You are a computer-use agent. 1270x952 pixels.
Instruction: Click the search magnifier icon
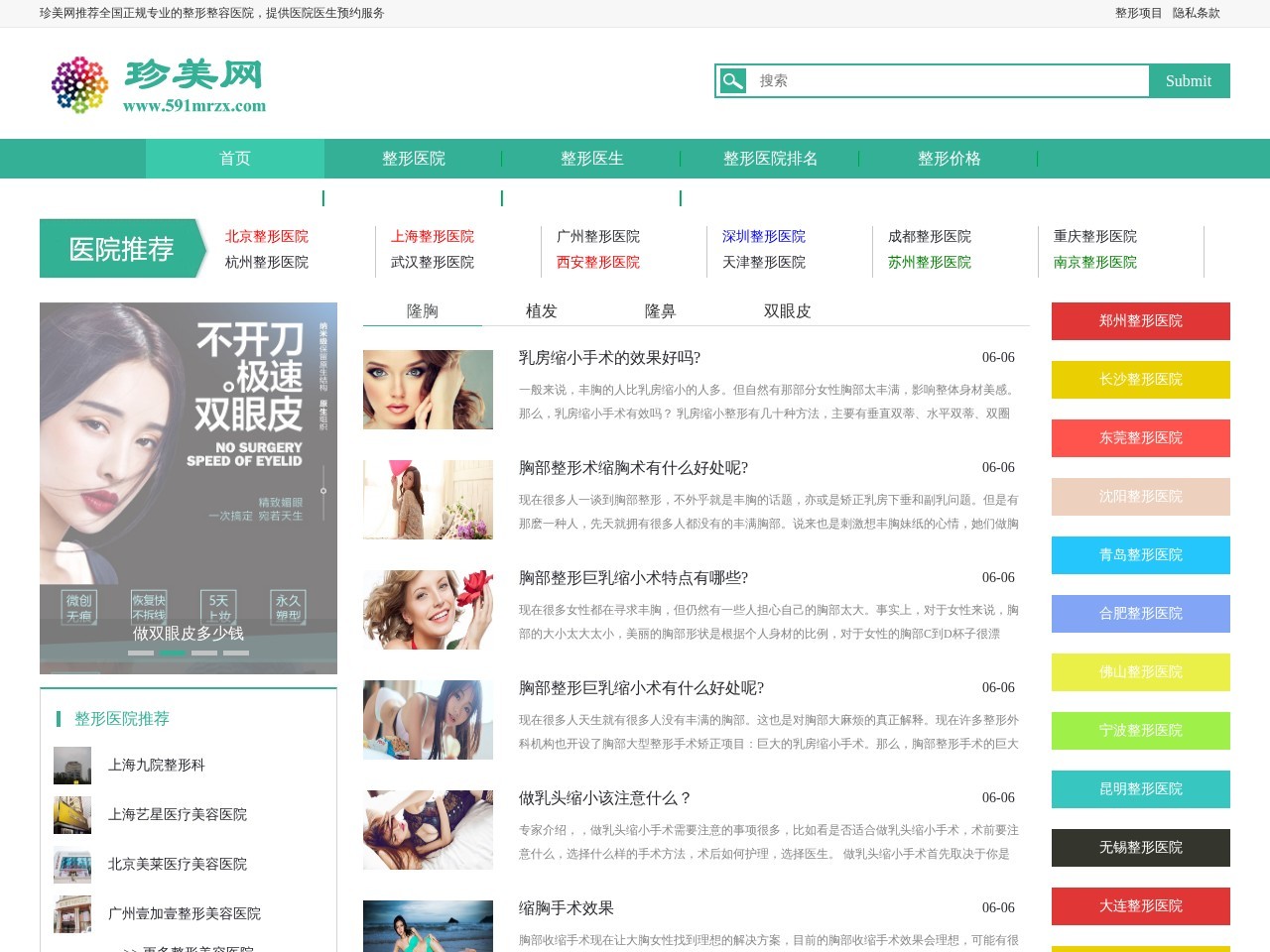point(732,80)
